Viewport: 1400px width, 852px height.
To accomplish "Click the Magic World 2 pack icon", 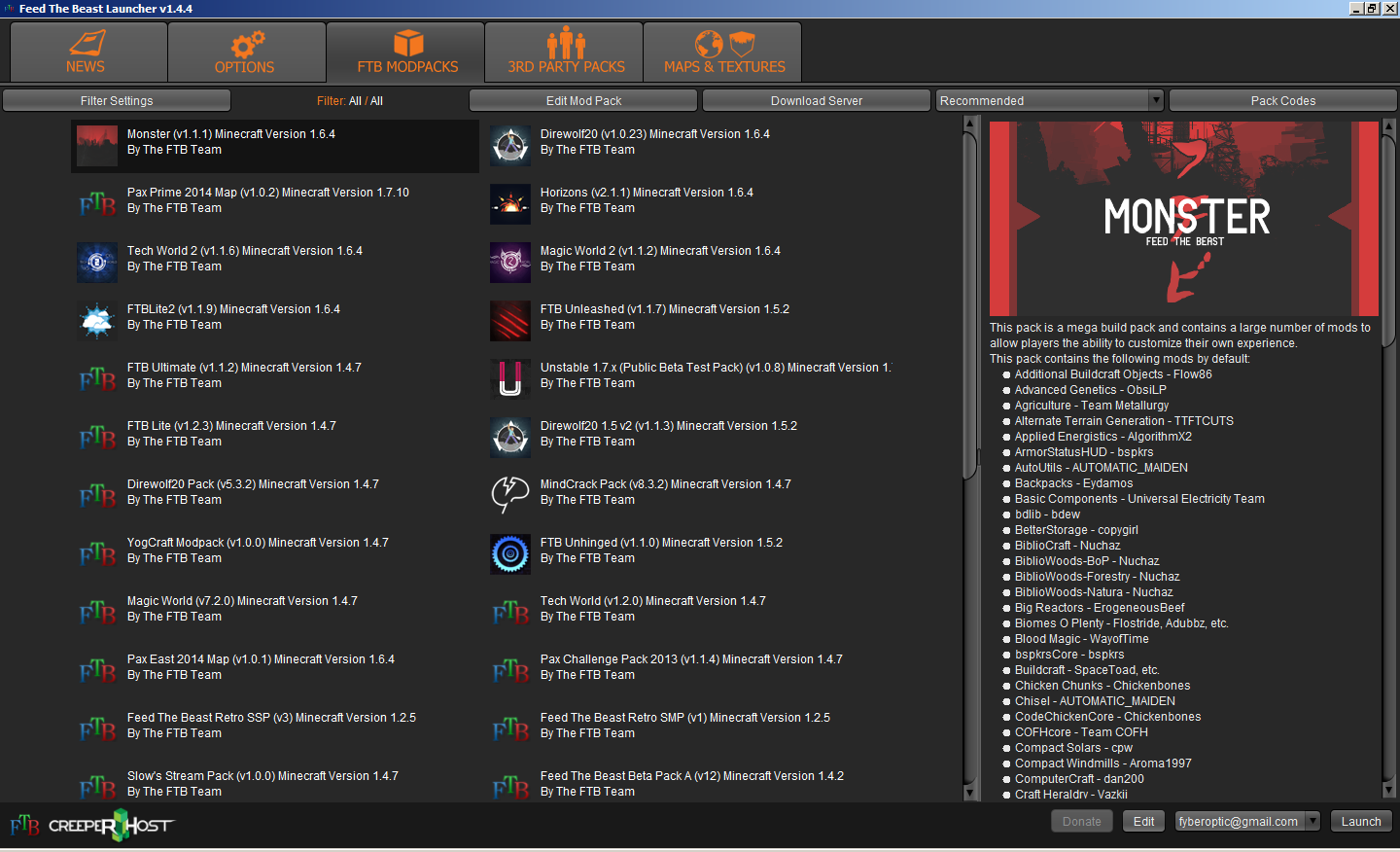I will (510, 263).
